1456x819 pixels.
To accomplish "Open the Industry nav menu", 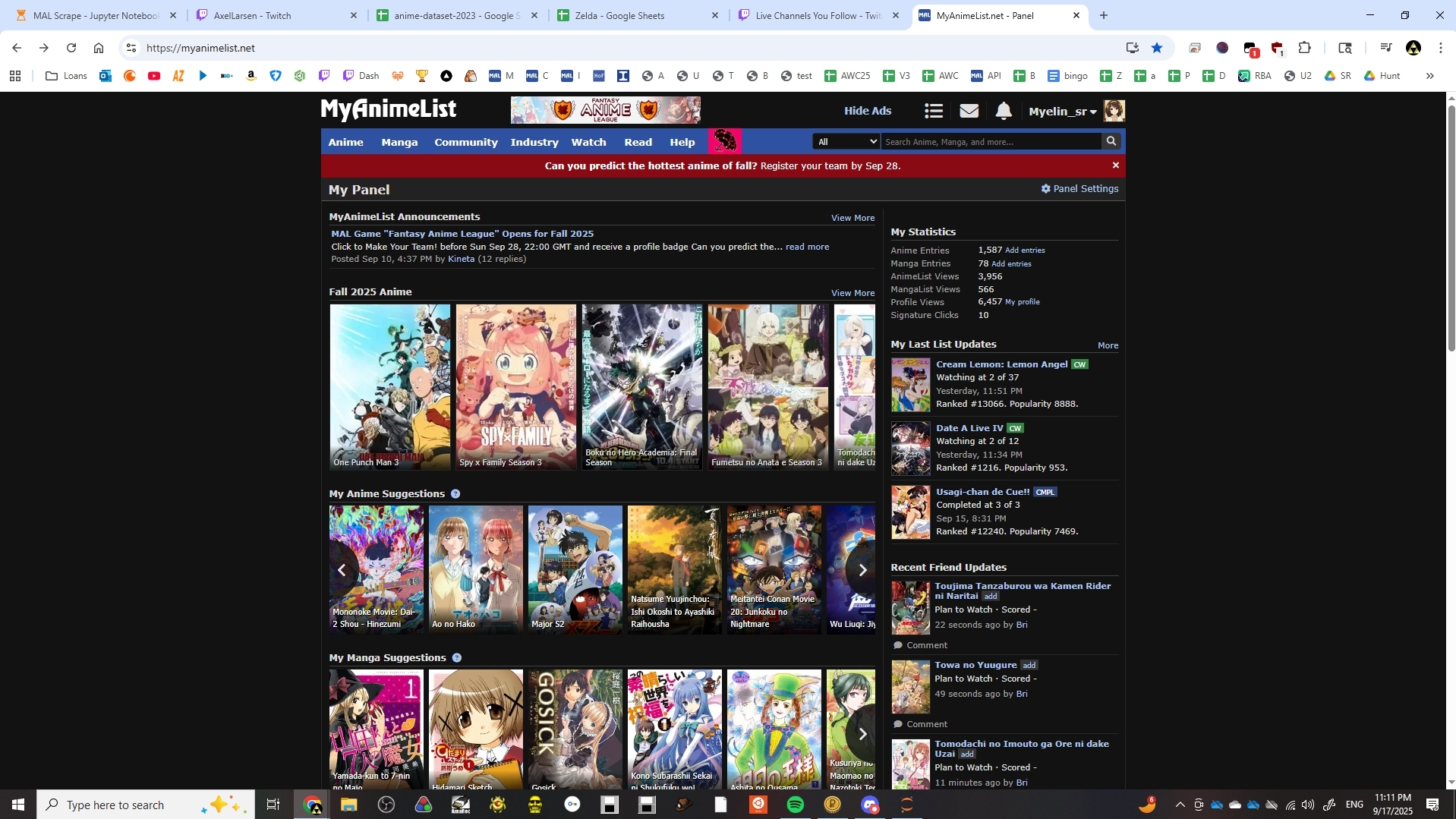I will click(x=534, y=142).
